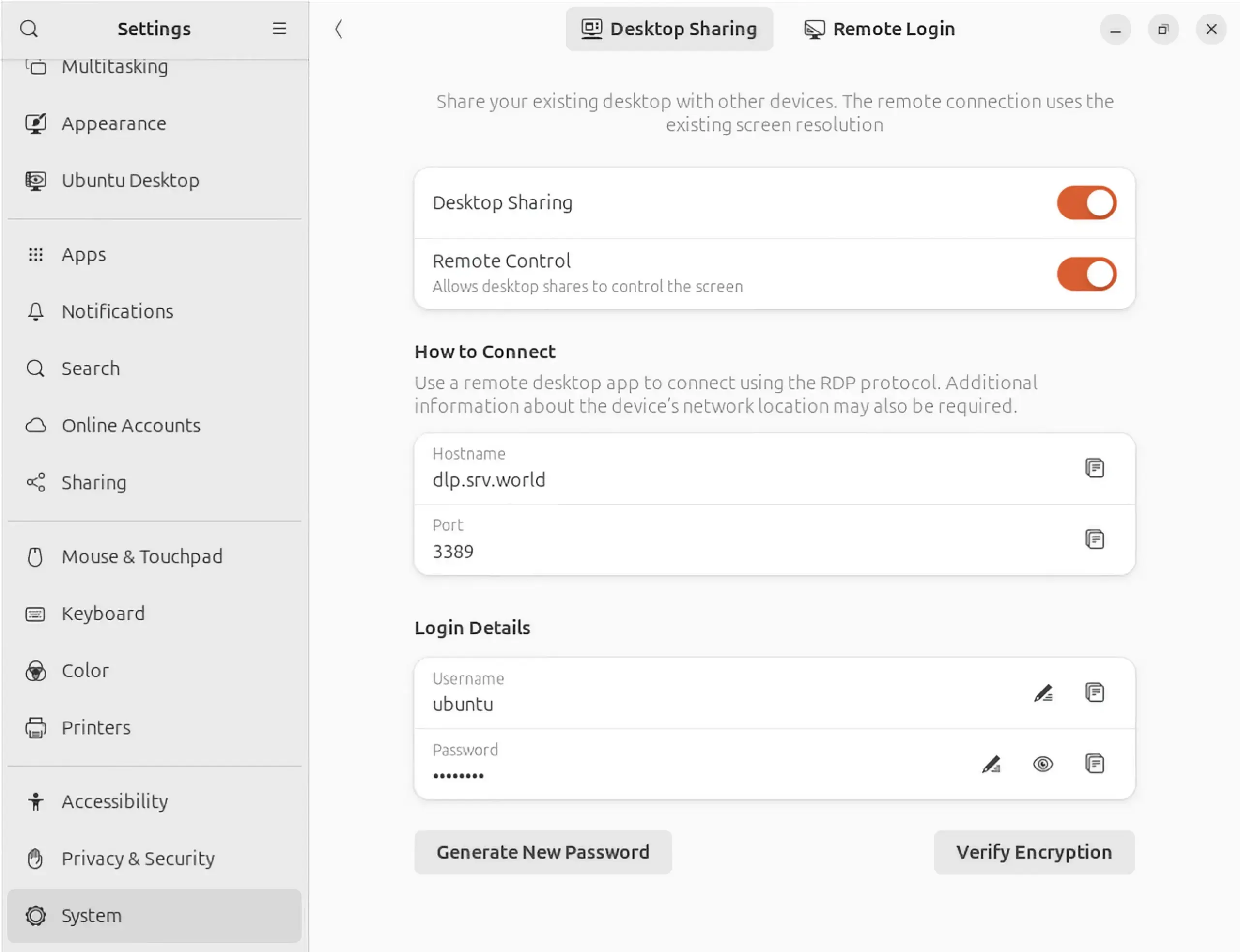This screenshot has height=952, width=1240.
Task: Open the Settings hamburger menu
Action: 279,29
